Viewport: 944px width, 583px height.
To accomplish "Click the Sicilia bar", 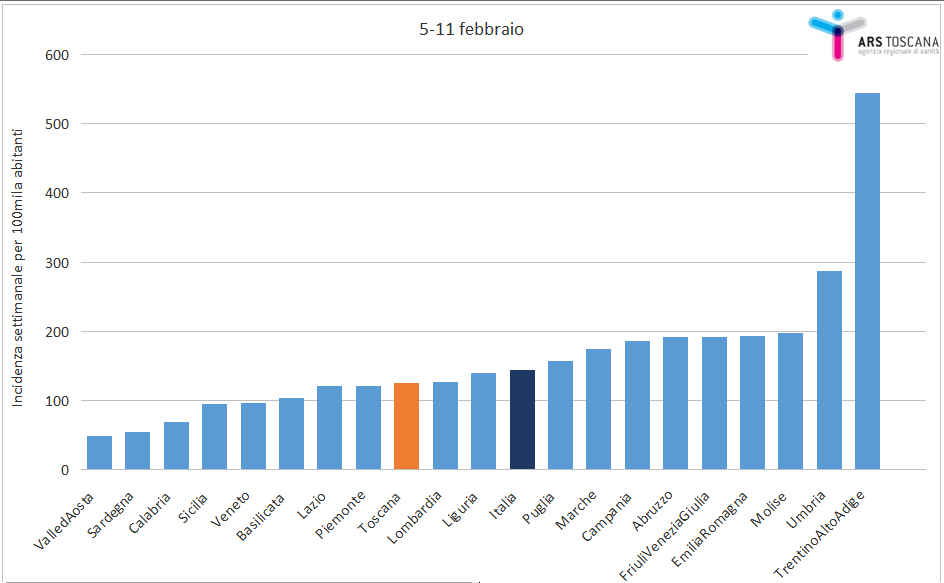I will tap(214, 437).
